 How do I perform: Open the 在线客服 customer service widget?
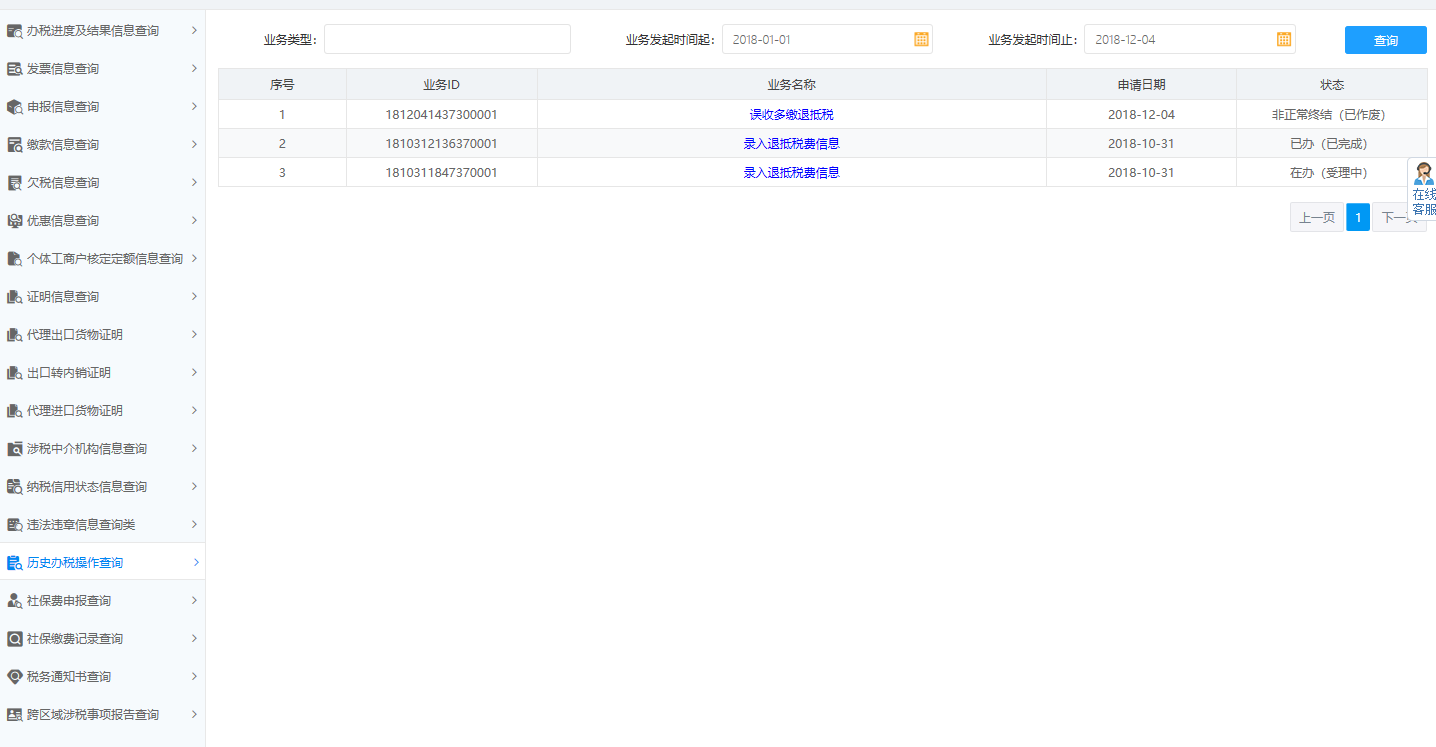click(x=1423, y=182)
